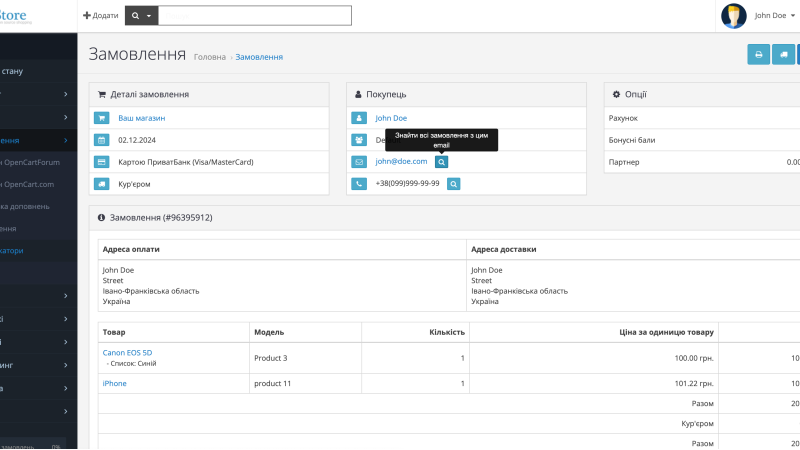Open the OpenCartForum sidebar item
The image size is (800, 450).
[38, 162]
